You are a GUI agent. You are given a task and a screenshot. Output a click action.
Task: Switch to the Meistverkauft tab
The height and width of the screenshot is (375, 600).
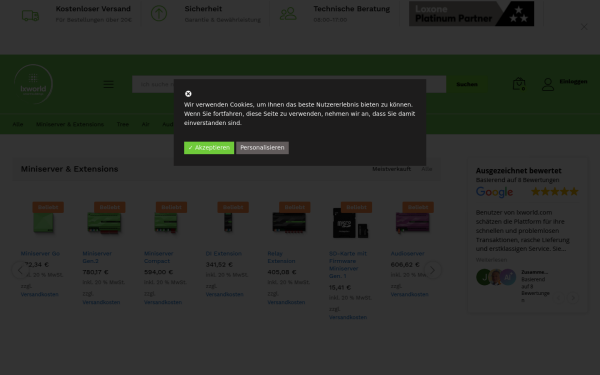coord(391,169)
